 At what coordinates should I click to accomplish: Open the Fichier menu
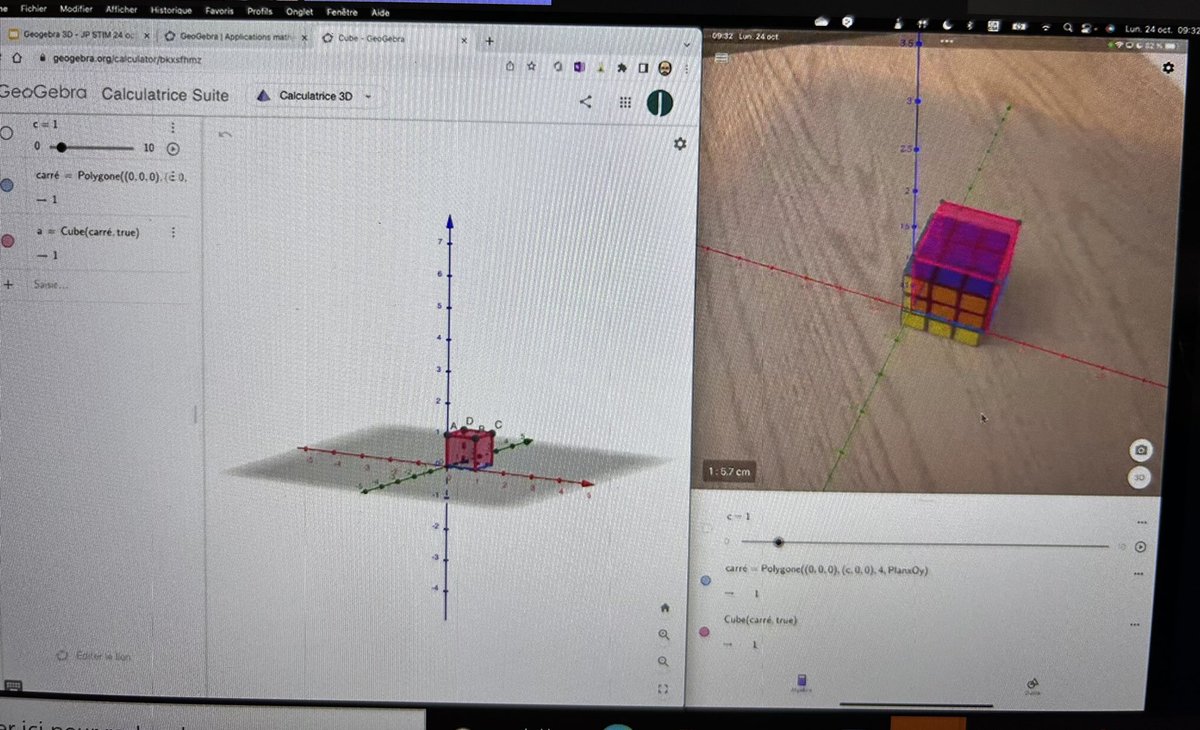[34, 9]
